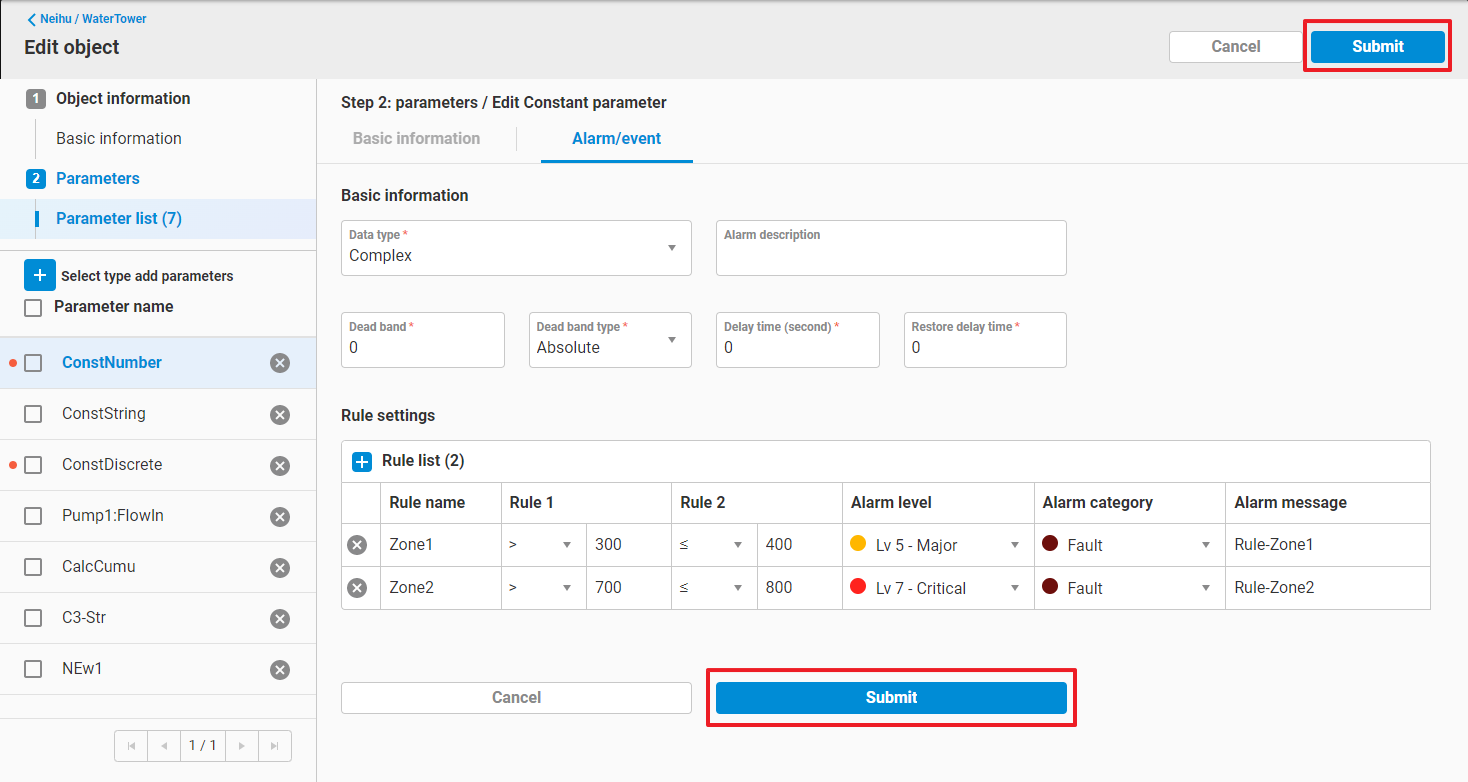Check the ConstString parameter checkbox
This screenshot has height=782, width=1468.
tap(33, 414)
